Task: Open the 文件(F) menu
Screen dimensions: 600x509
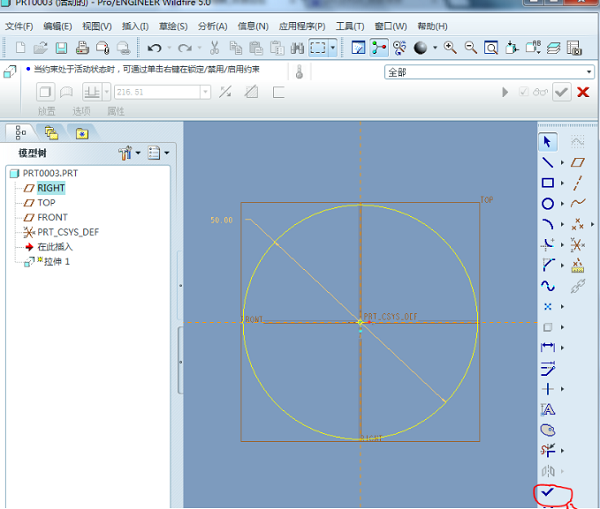Action: coord(19,25)
